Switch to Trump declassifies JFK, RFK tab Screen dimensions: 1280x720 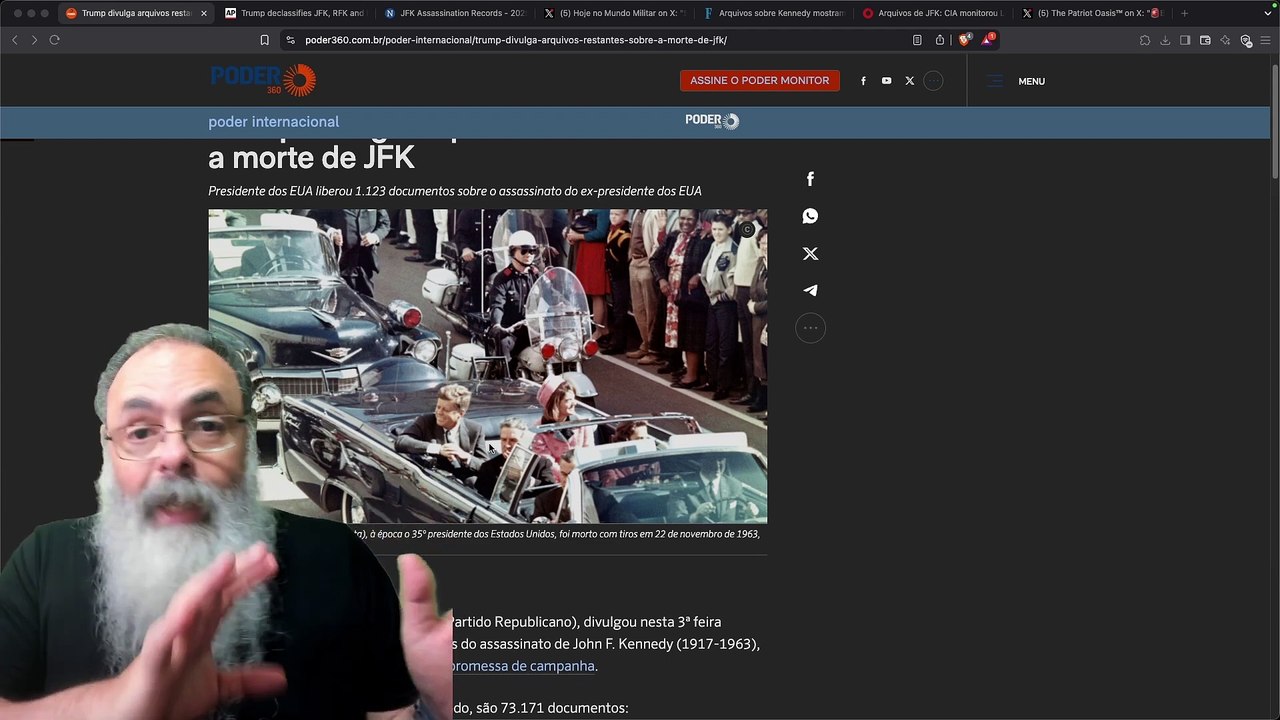[x=294, y=13]
